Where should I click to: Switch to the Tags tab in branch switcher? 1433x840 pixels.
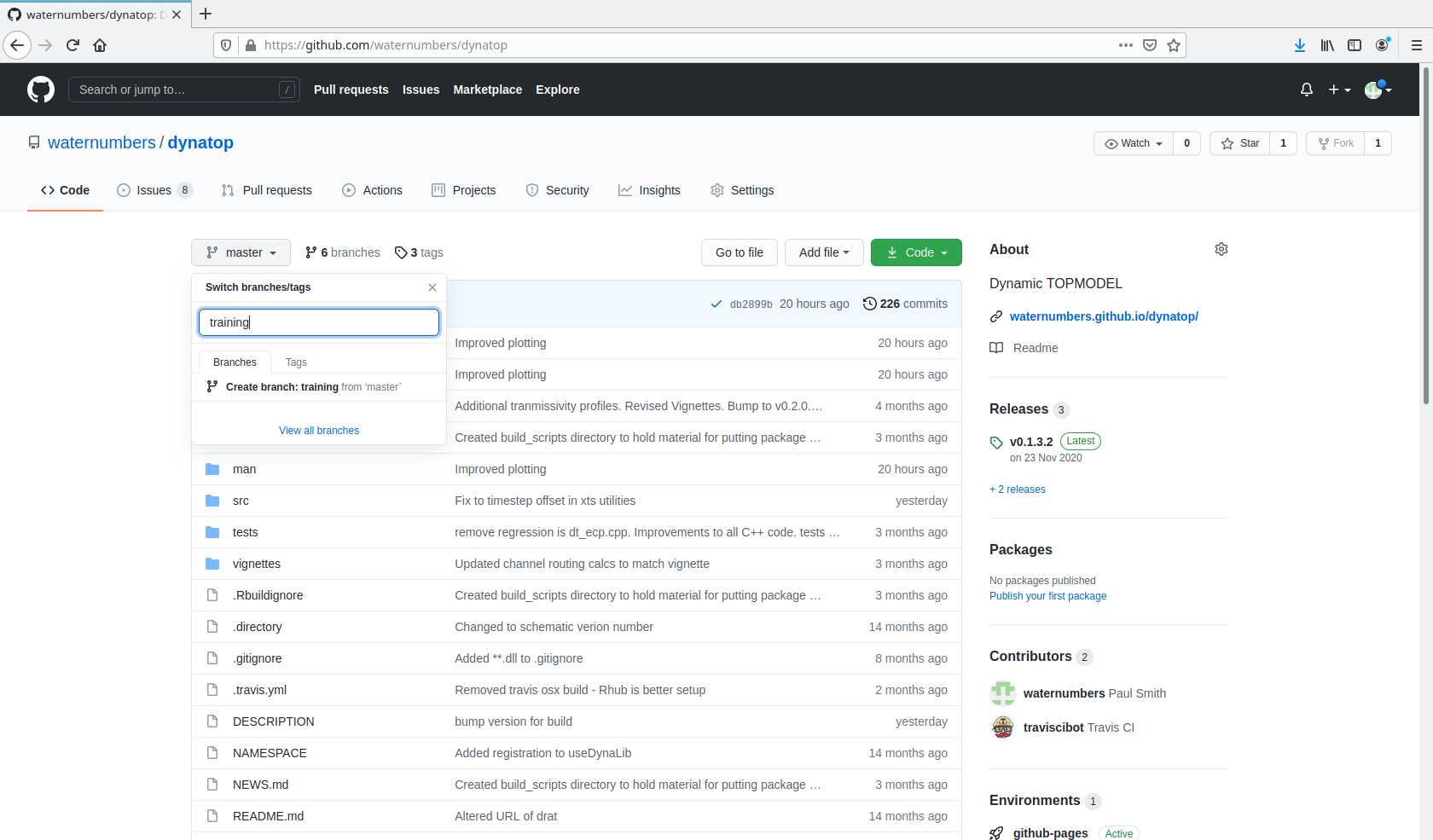click(x=296, y=362)
